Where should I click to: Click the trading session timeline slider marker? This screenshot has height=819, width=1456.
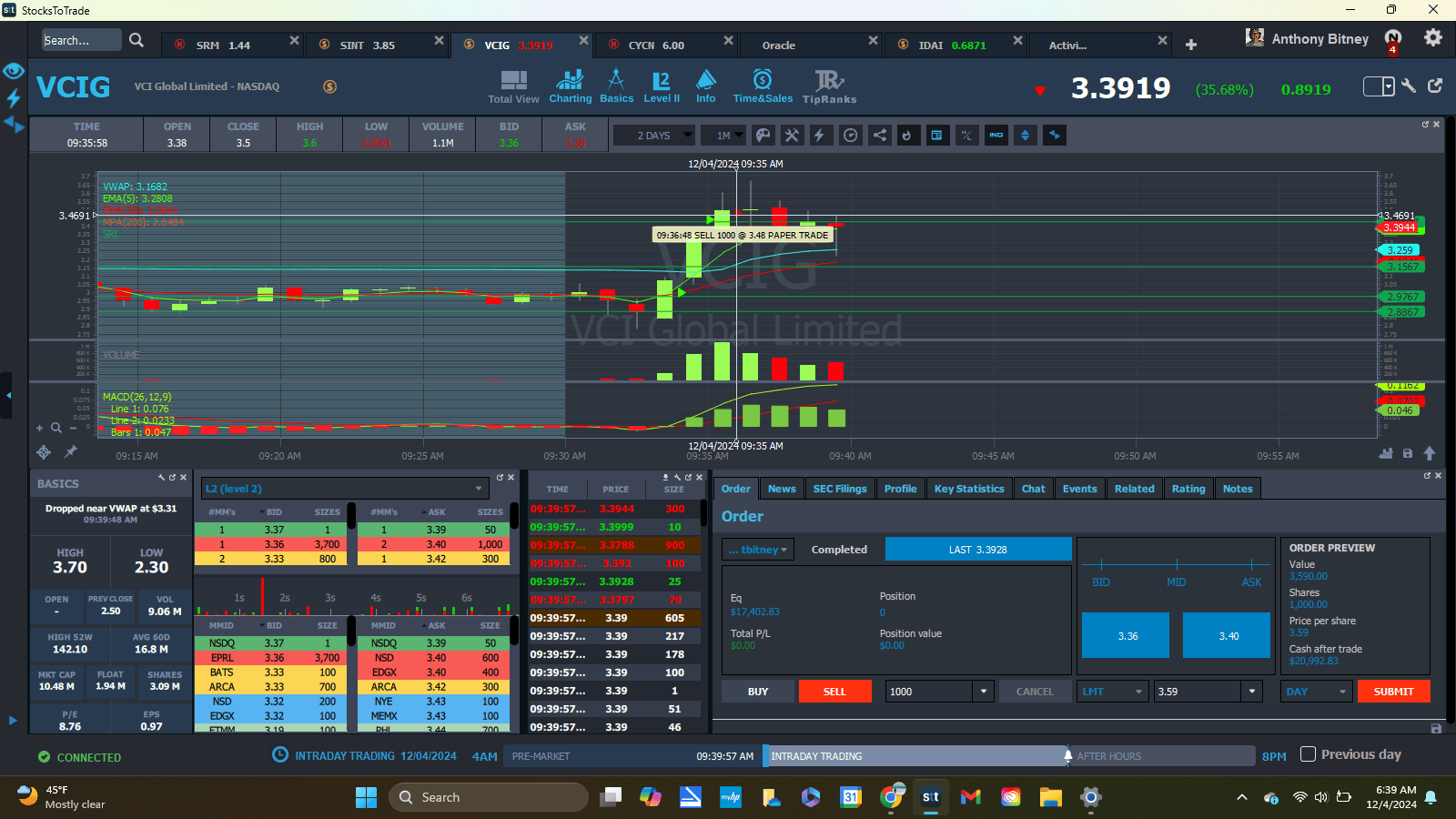1067,755
